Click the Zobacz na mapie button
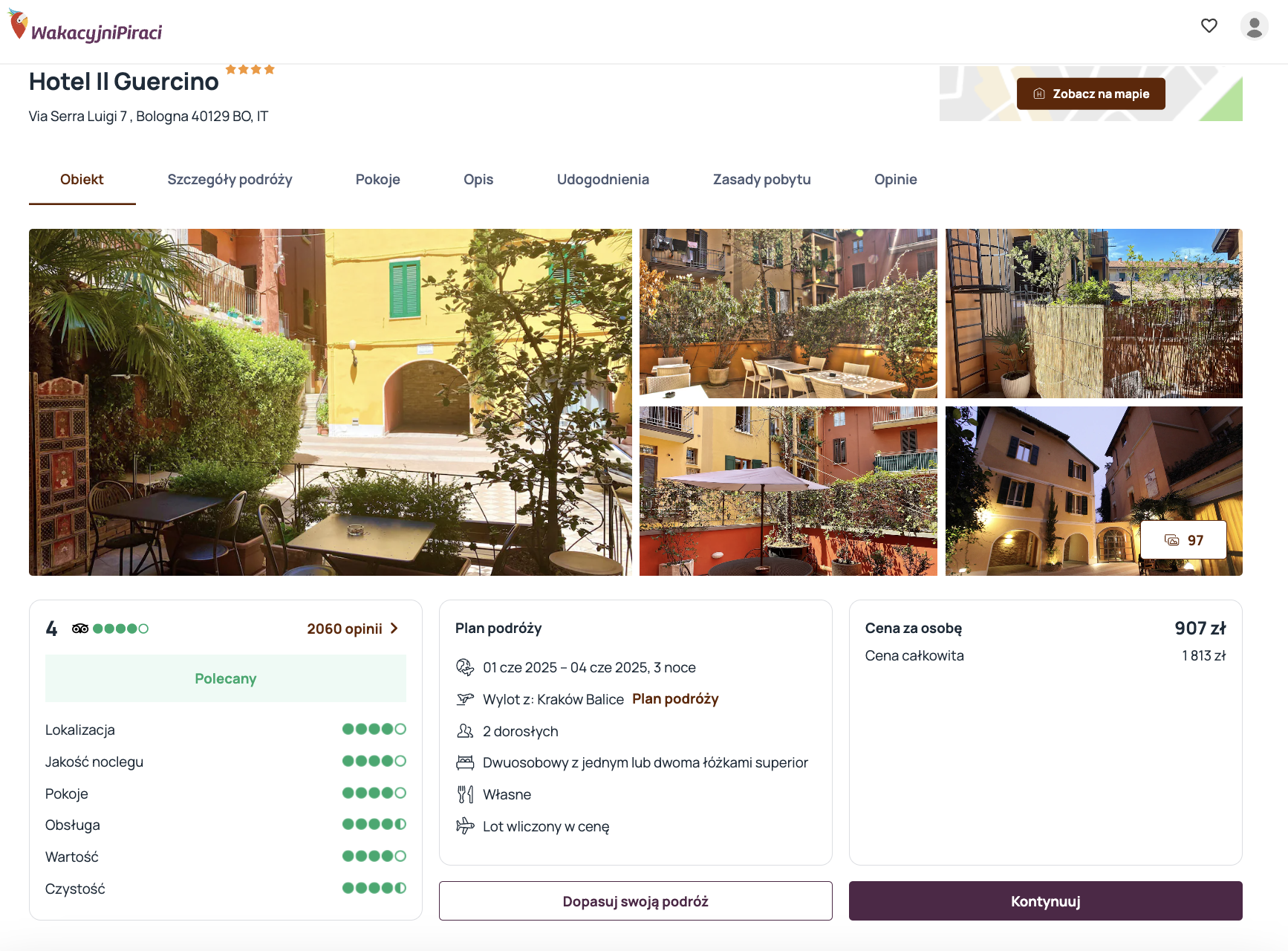1288x951 pixels. tap(1091, 94)
